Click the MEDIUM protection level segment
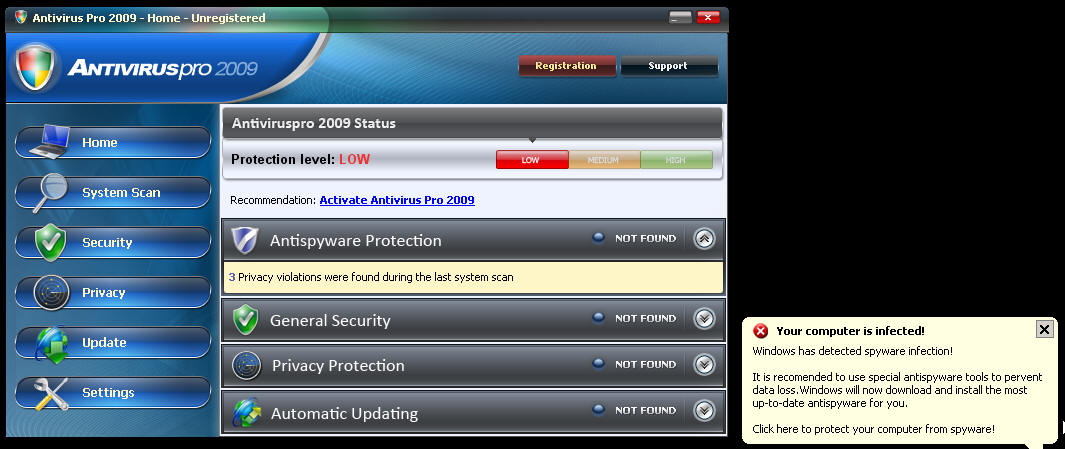The height and width of the screenshot is (449, 1065). (x=604, y=160)
